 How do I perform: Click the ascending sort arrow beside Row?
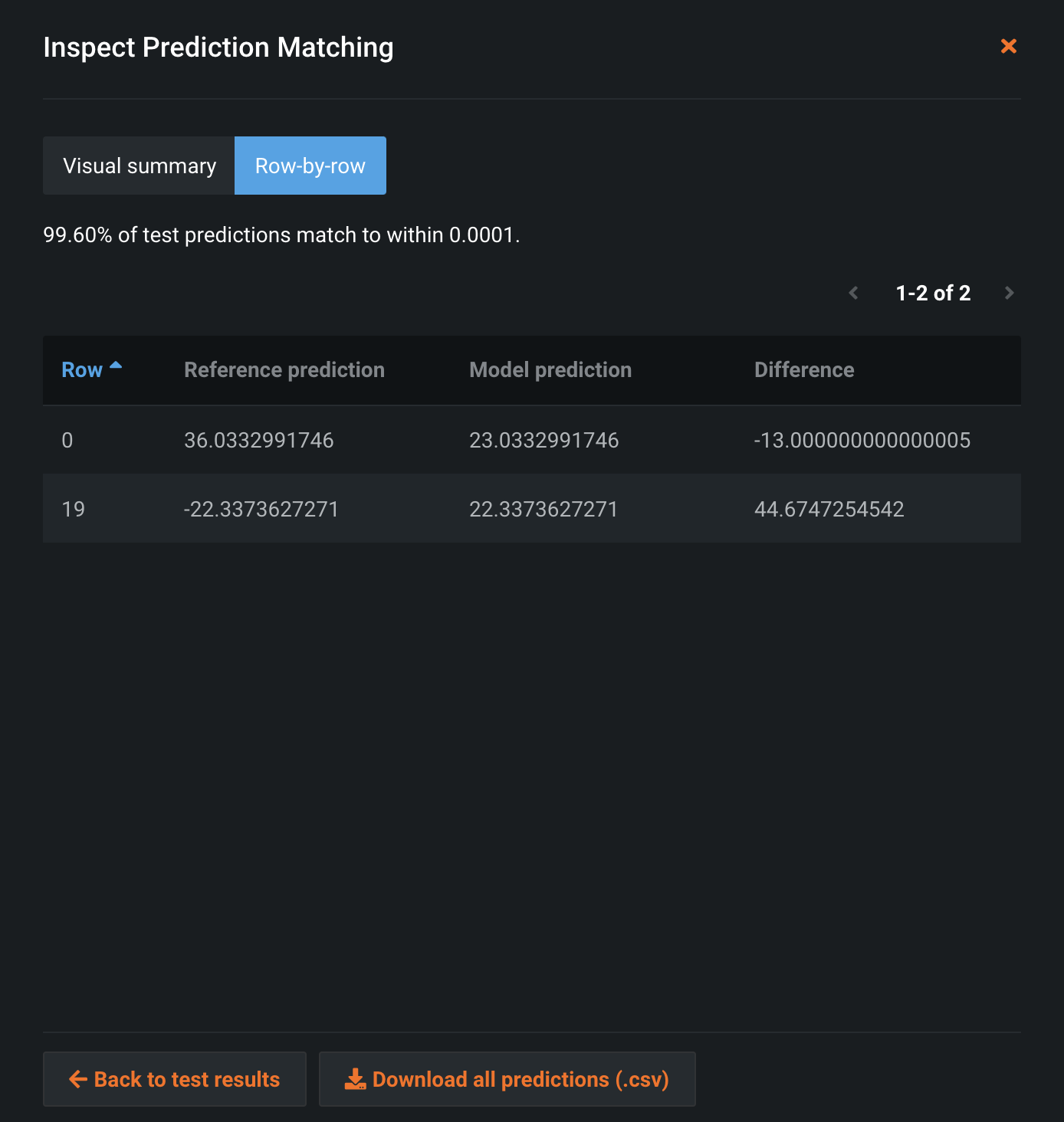(x=116, y=366)
